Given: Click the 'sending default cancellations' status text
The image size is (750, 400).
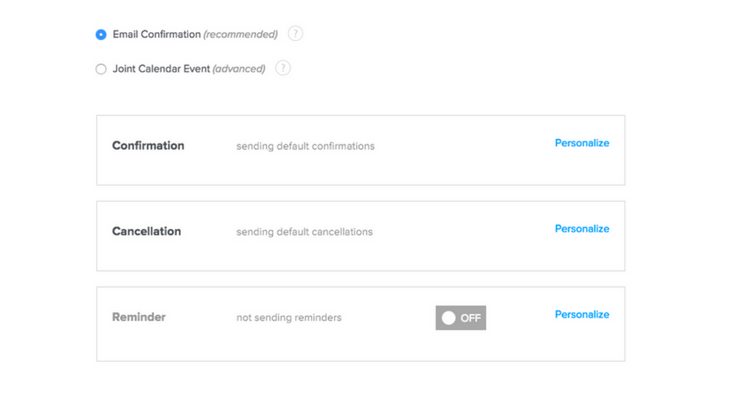Looking at the screenshot, I should coord(304,232).
